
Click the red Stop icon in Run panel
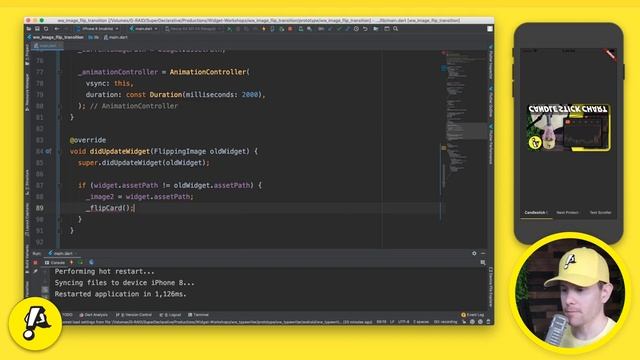(35, 262)
